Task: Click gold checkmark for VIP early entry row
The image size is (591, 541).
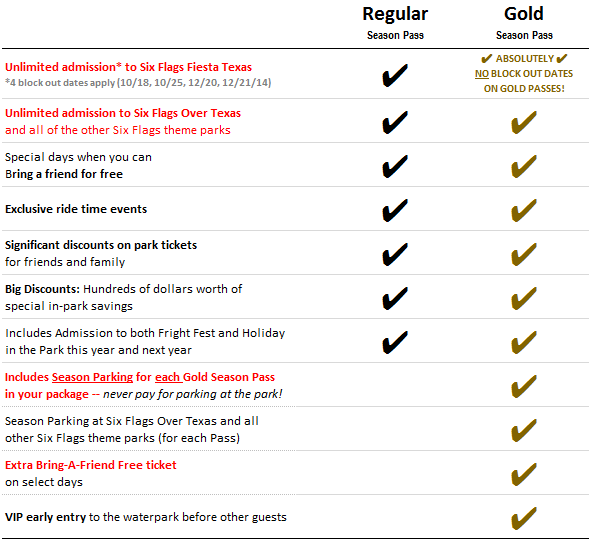Action: [524, 518]
